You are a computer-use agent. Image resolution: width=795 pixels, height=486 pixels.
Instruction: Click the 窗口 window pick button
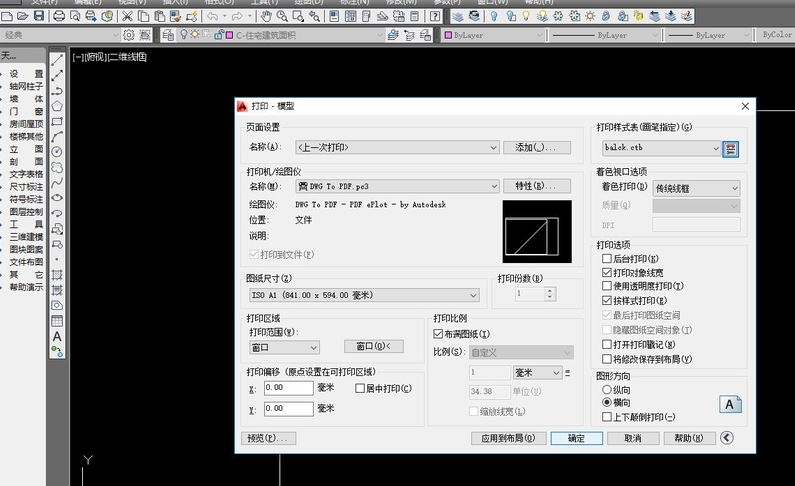[374, 346]
